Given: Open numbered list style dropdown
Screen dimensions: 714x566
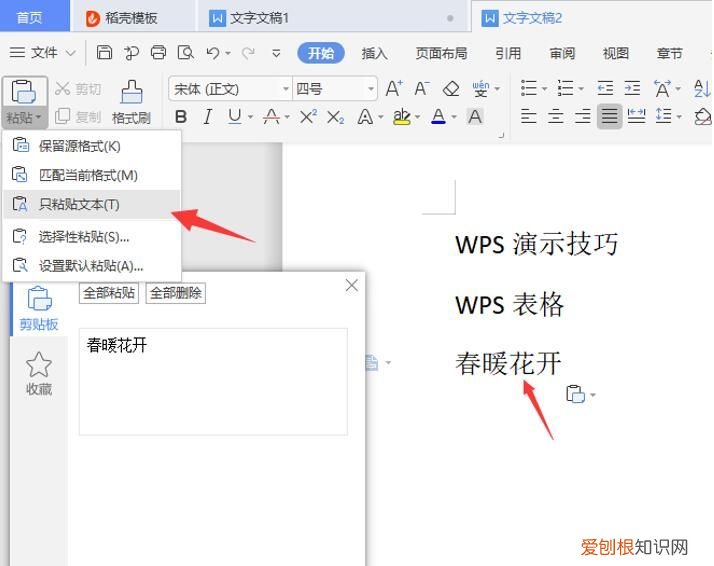Looking at the screenshot, I should (x=581, y=88).
